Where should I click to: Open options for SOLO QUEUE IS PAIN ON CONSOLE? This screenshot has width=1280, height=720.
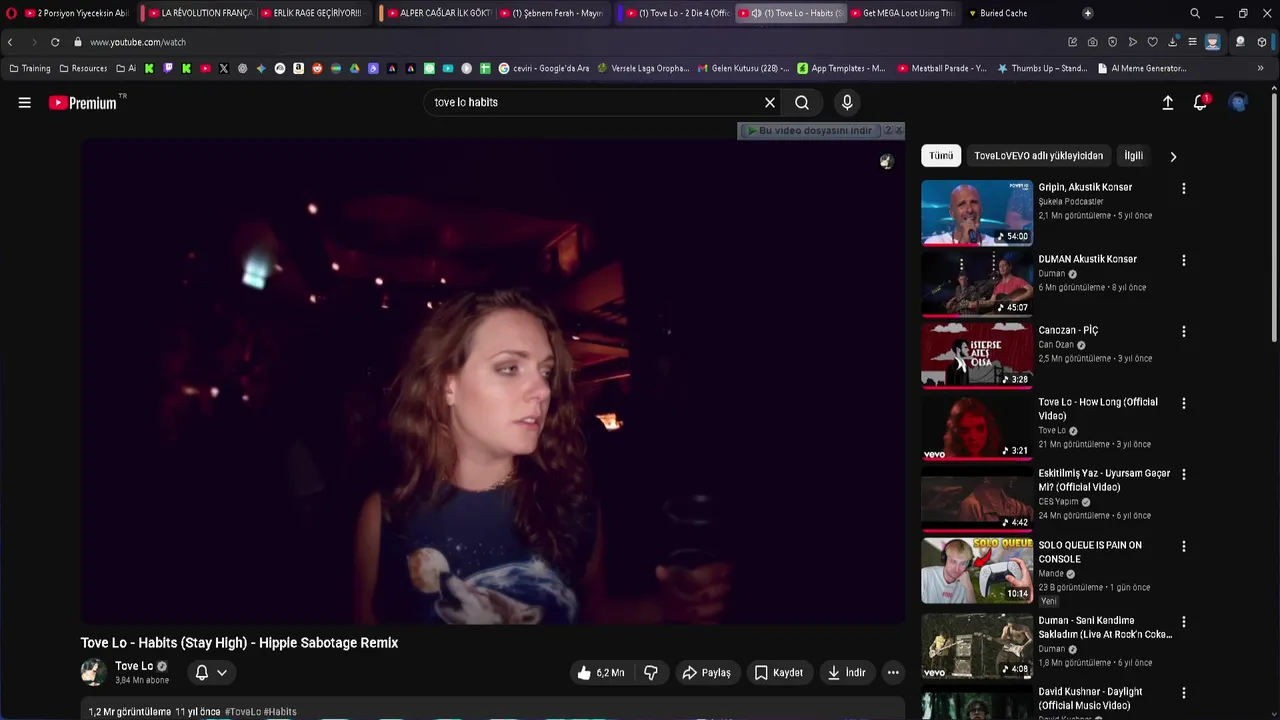pyautogui.click(x=1184, y=546)
